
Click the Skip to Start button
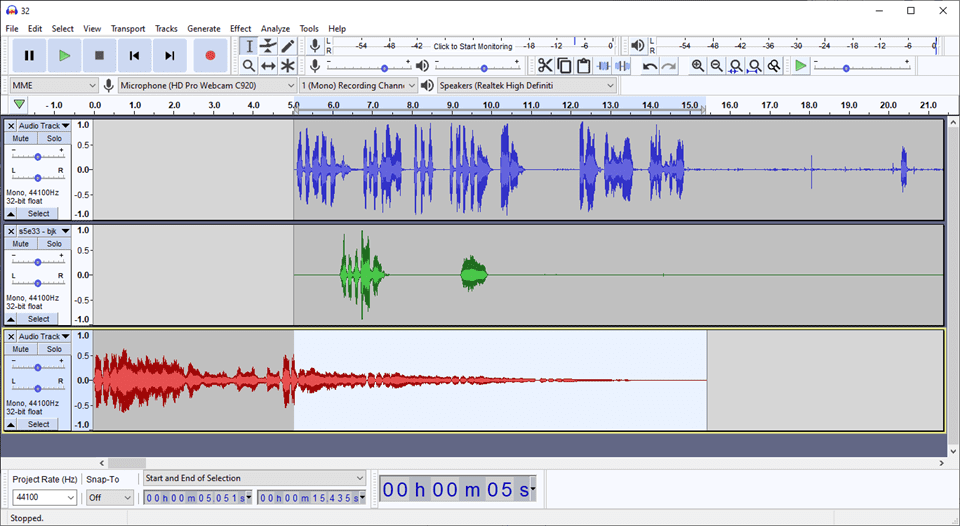pyautogui.click(x=134, y=56)
